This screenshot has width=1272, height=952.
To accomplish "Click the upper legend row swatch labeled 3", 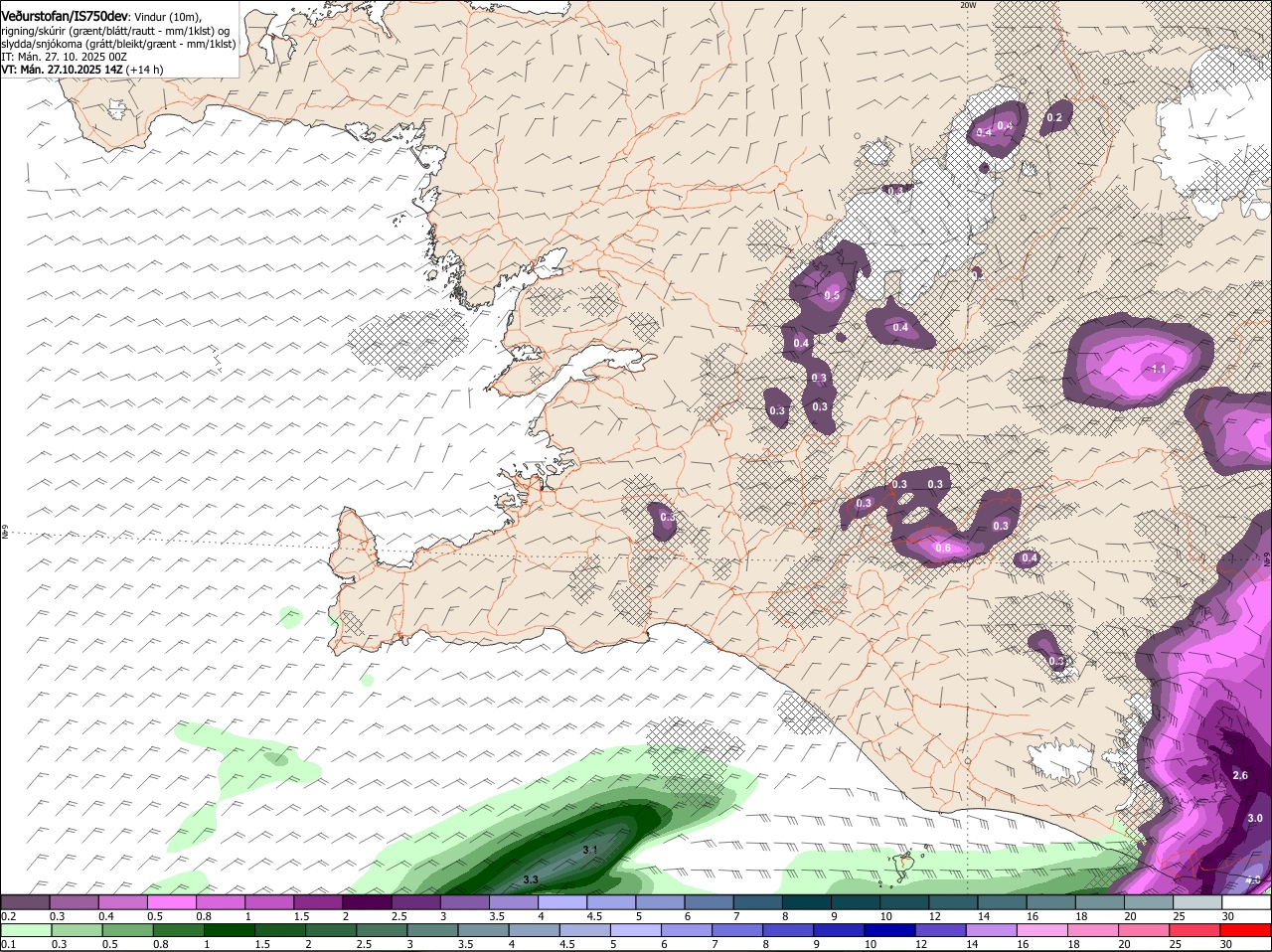I will click(464, 901).
